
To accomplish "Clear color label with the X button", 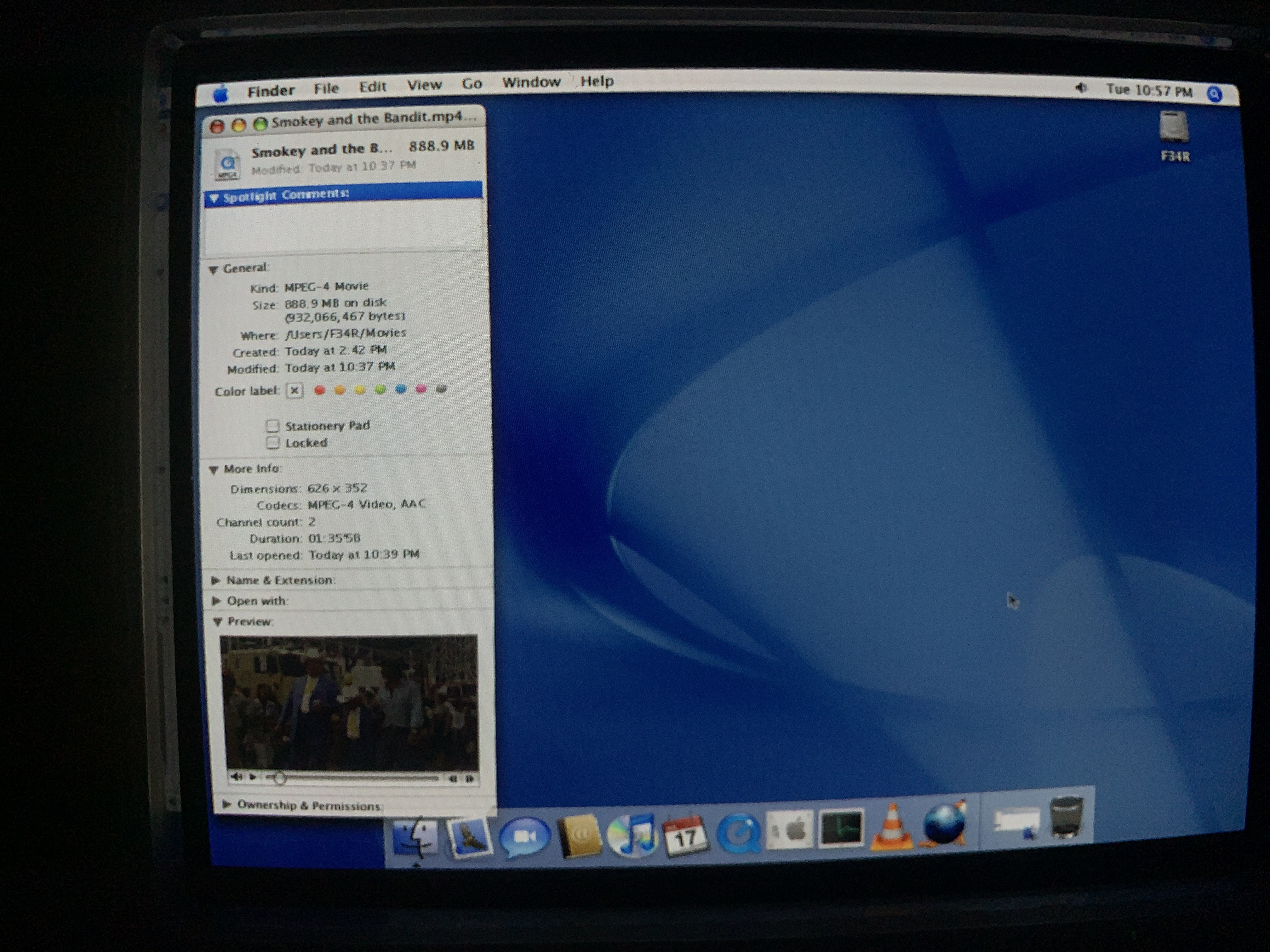I will [x=295, y=391].
